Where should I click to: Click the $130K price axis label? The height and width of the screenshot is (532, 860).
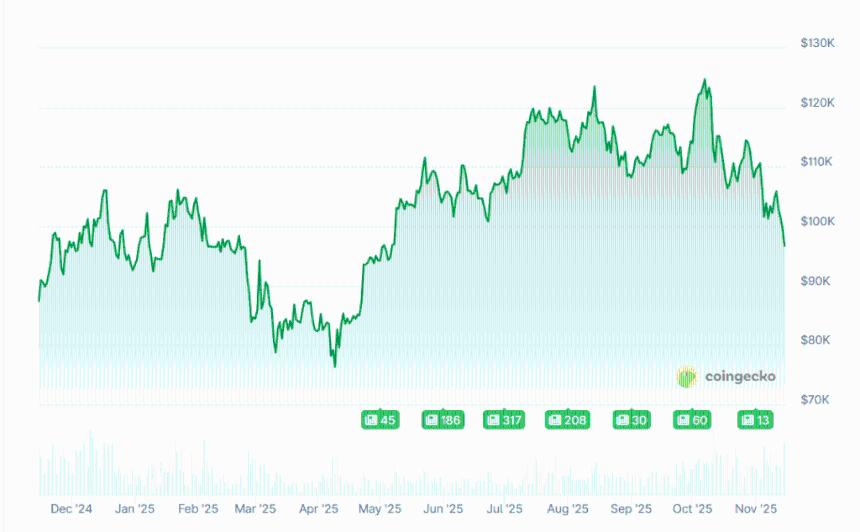point(817,44)
